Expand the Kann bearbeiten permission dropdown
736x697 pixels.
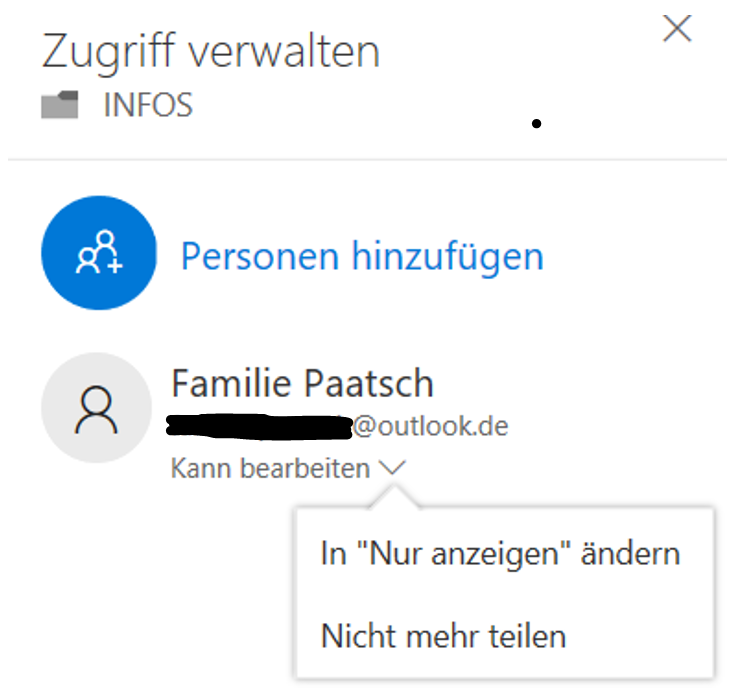click(x=288, y=468)
